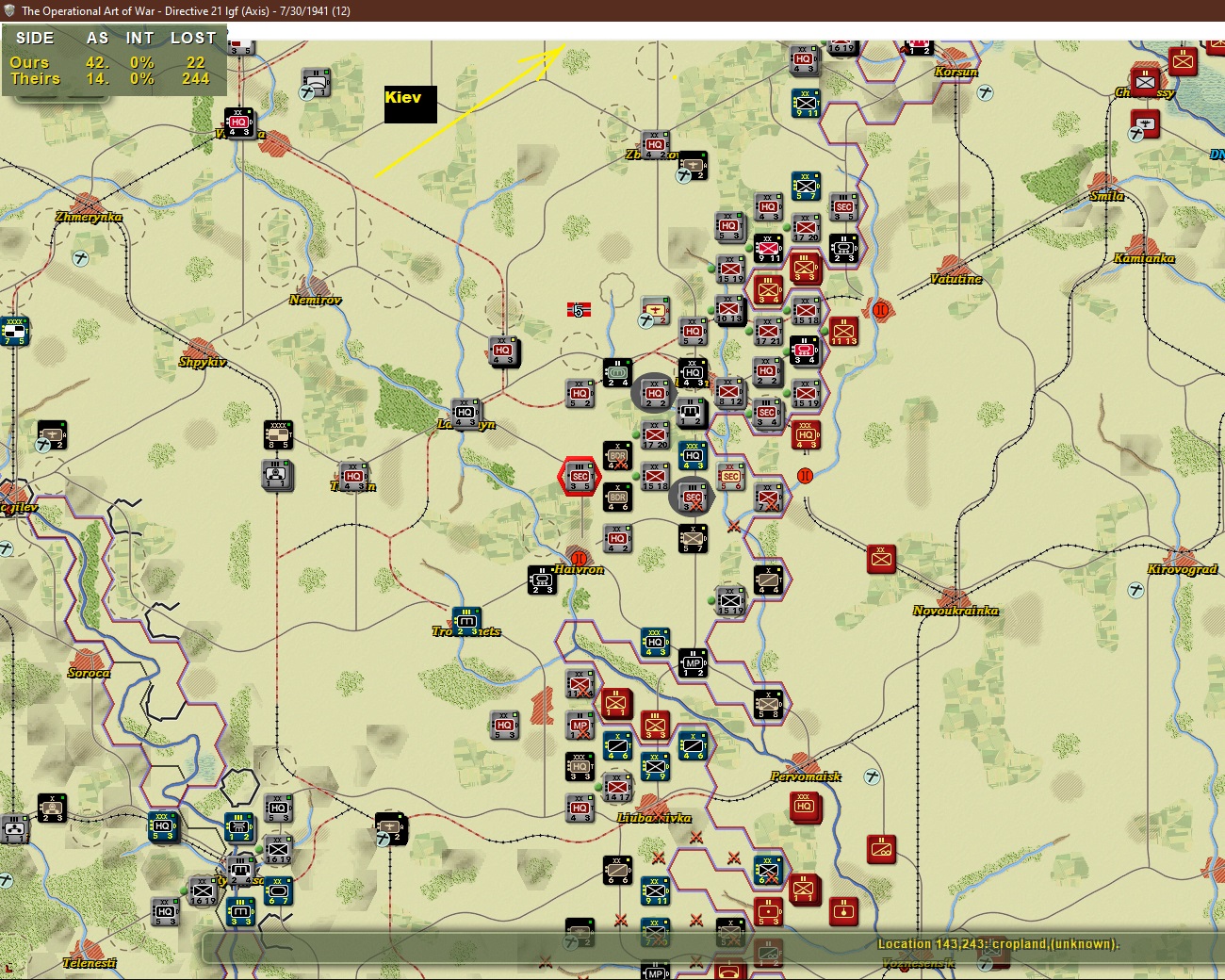Select the black X unit rated 5-8
Viewport: 1225px width, 980px height.
coord(768,704)
